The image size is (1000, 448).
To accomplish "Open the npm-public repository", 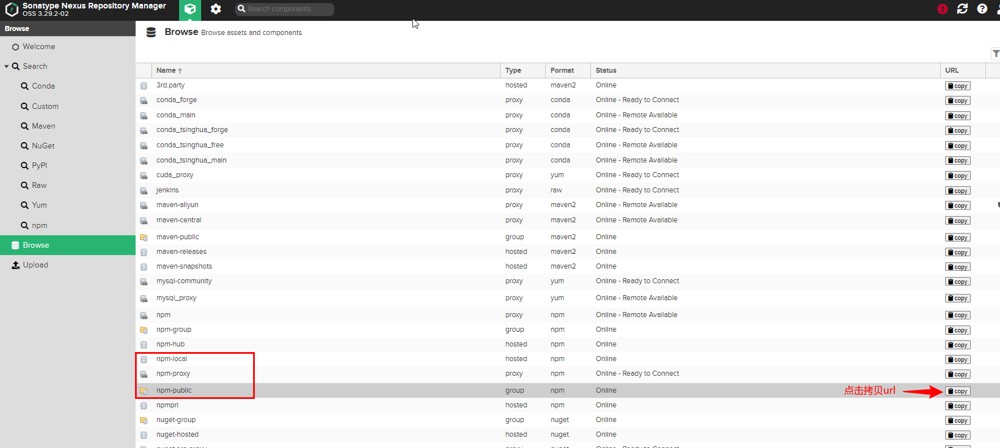I will tap(174, 390).
